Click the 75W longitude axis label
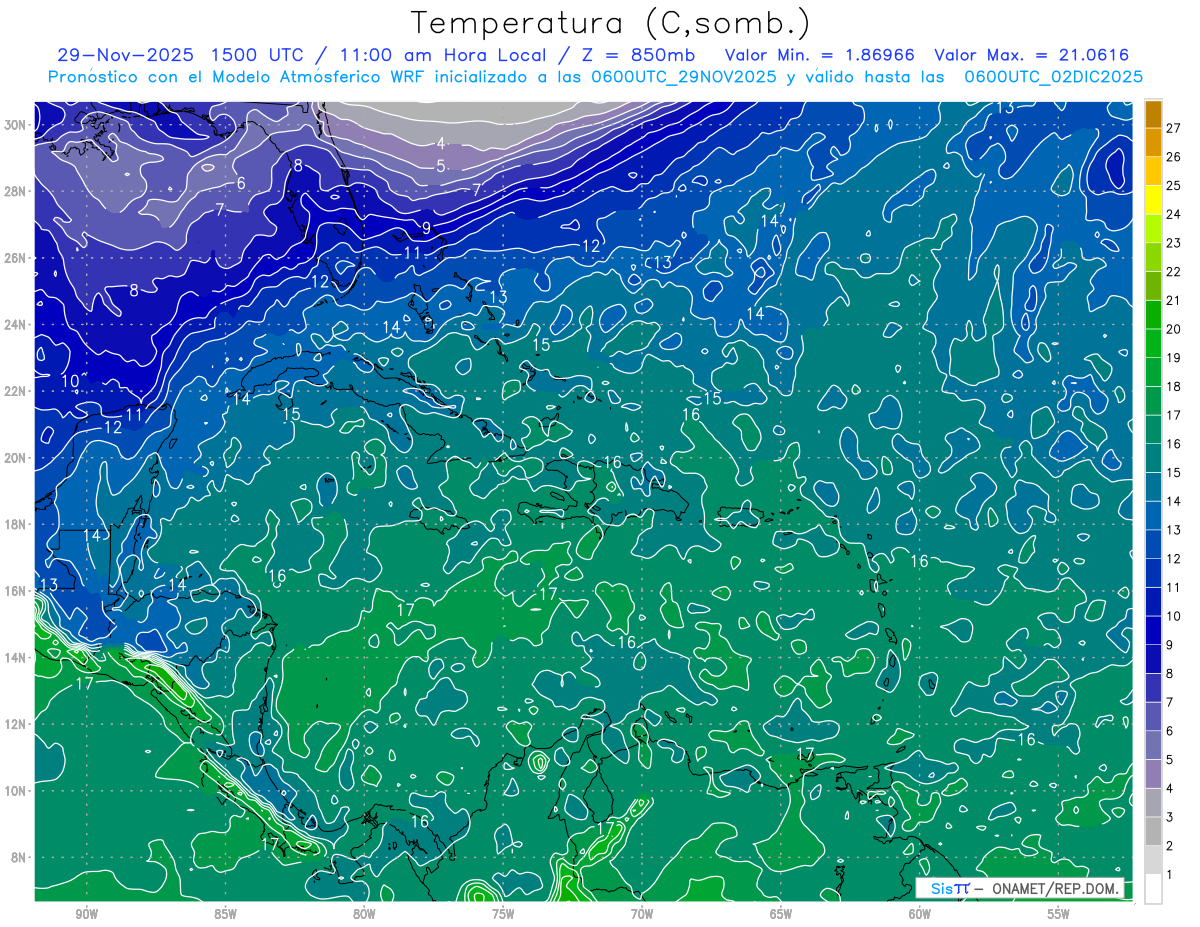The image size is (1200, 927). click(x=503, y=915)
